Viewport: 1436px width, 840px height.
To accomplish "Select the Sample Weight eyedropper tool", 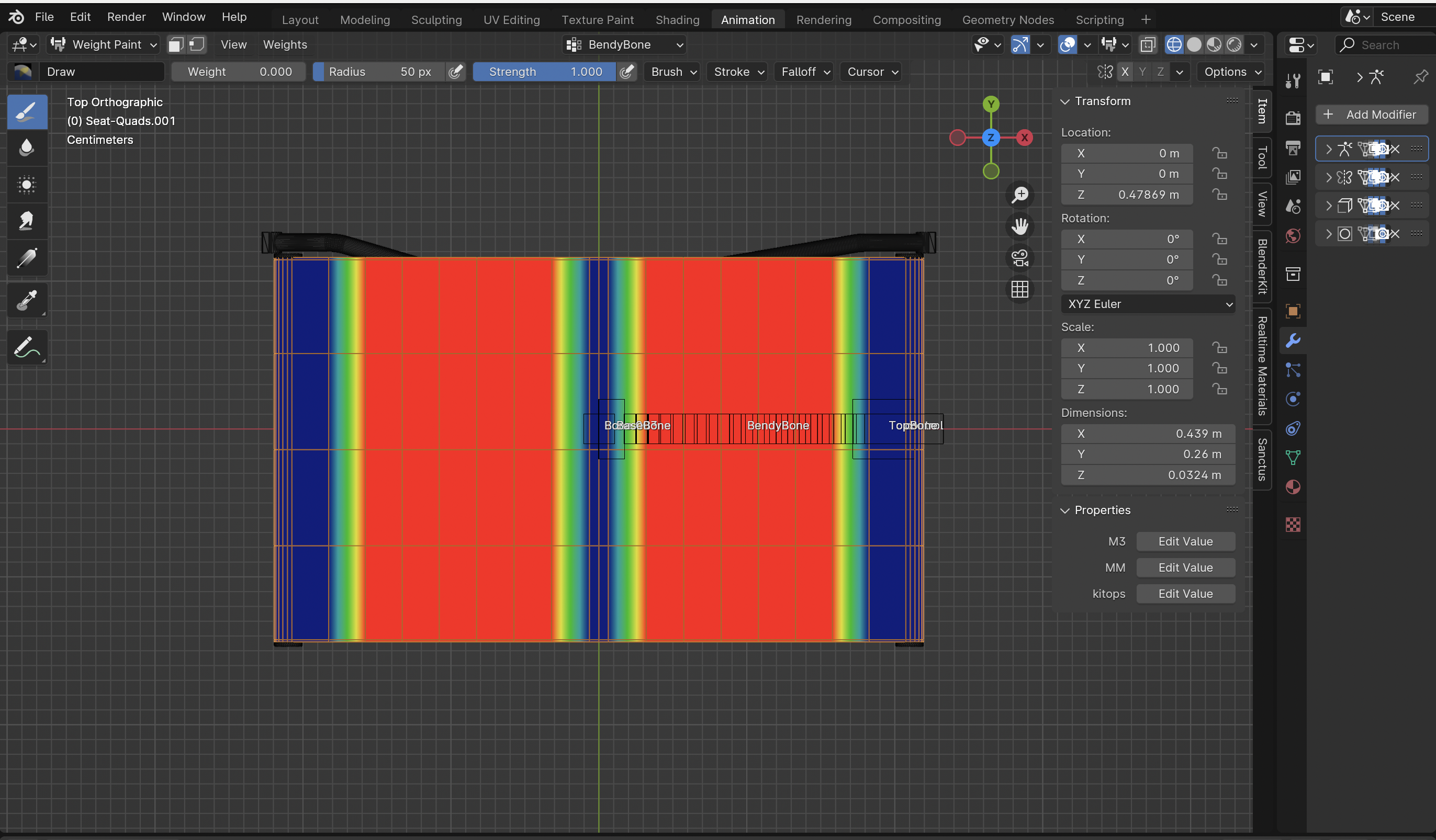I will [x=27, y=300].
